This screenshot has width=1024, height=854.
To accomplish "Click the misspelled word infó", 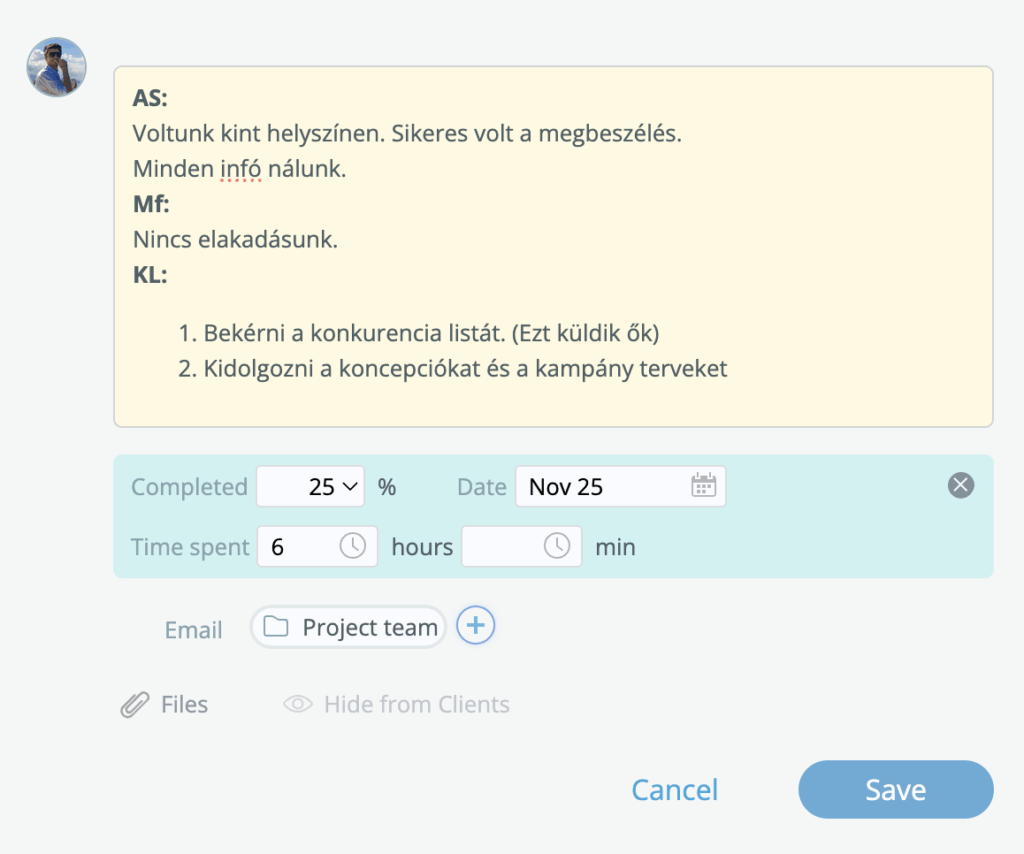I will pos(240,170).
